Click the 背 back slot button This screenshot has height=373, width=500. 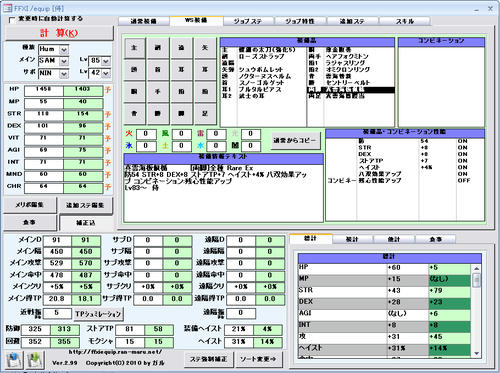134,114
